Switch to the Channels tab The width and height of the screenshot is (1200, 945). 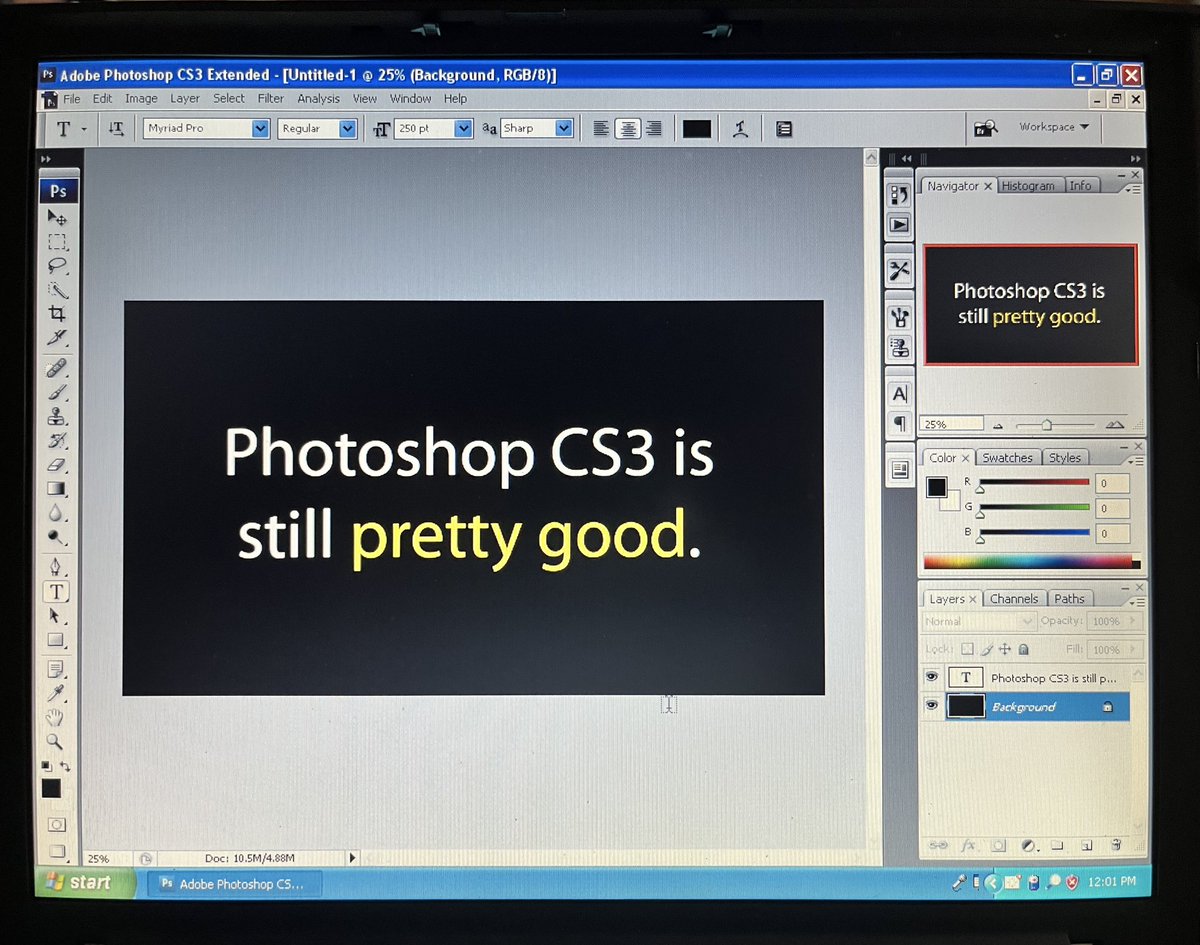[1014, 599]
